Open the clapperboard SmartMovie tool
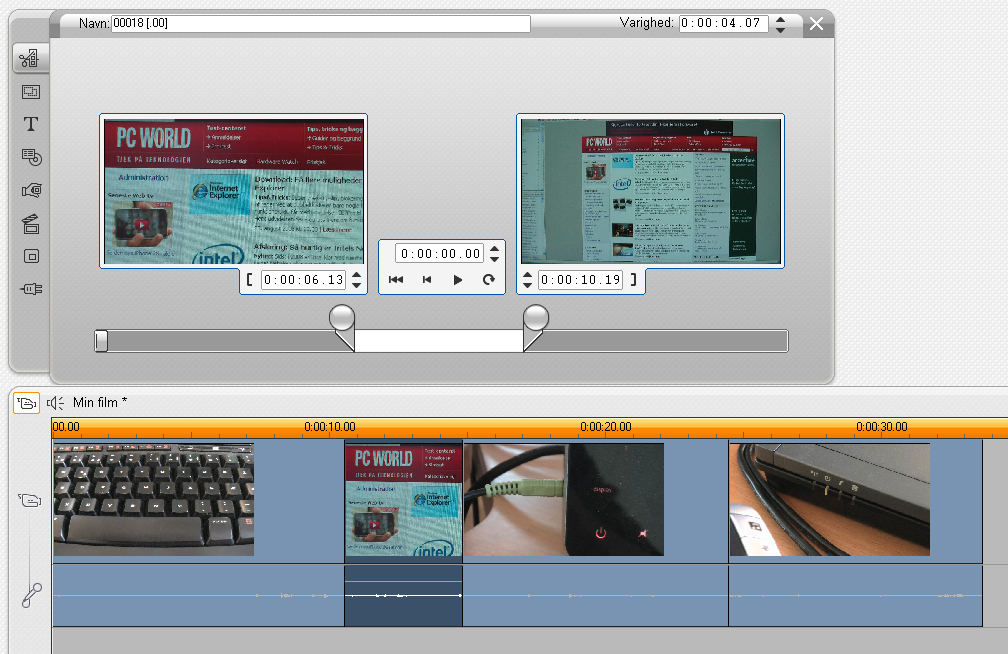The height and width of the screenshot is (654, 1008). [30, 223]
